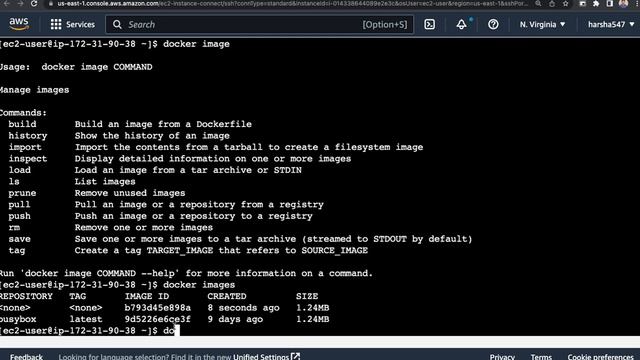Click the 'import' command text

click(x=25, y=147)
